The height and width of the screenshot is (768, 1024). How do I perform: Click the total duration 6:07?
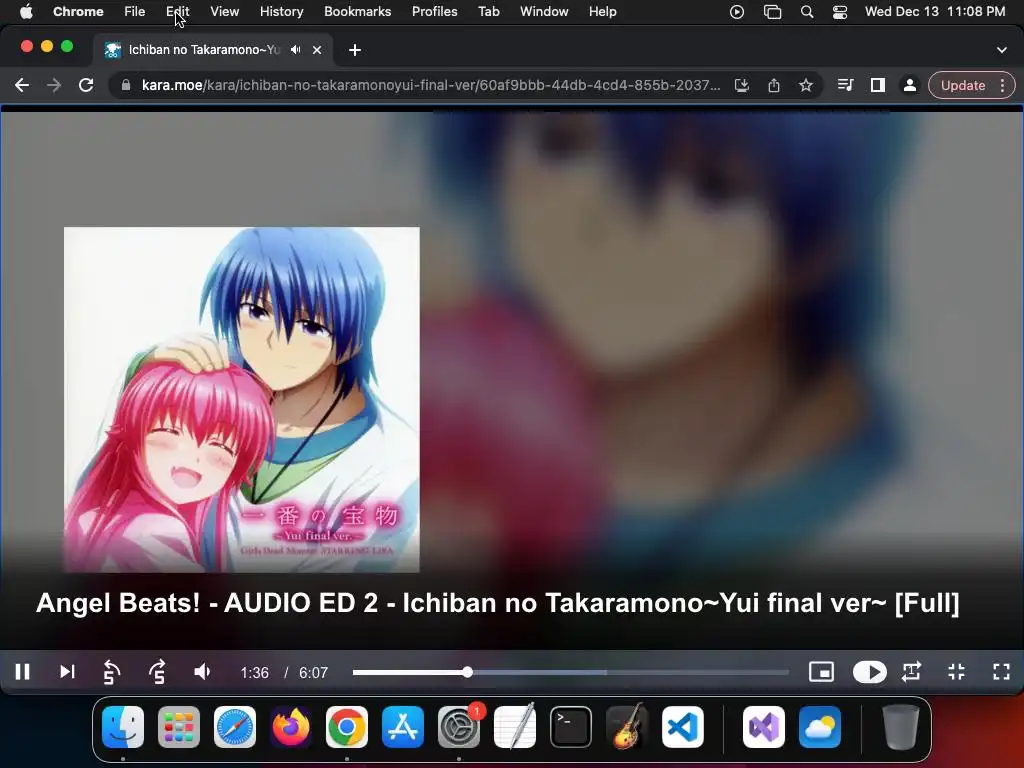tap(313, 673)
